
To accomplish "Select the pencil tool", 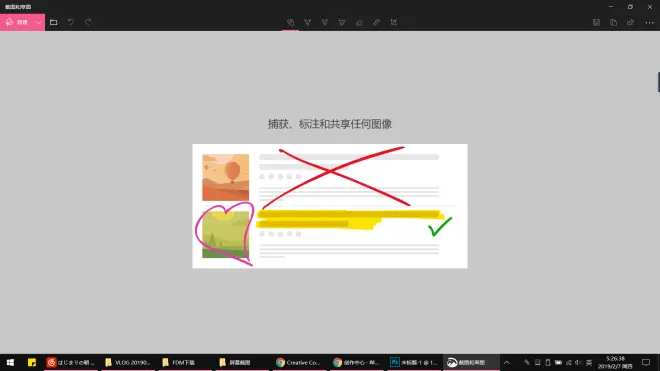I will click(x=325, y=22).
